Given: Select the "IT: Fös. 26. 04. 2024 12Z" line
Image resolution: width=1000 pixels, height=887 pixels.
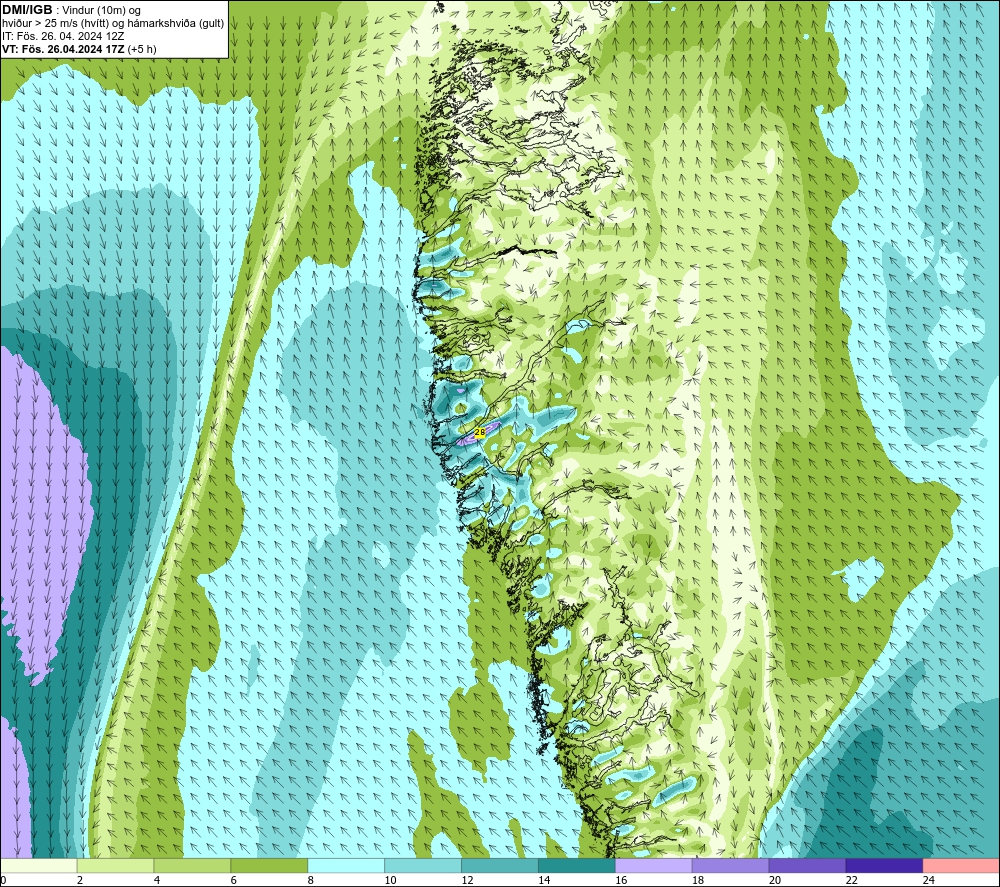Looking at the screenshot, I should (x=63, y=36).
